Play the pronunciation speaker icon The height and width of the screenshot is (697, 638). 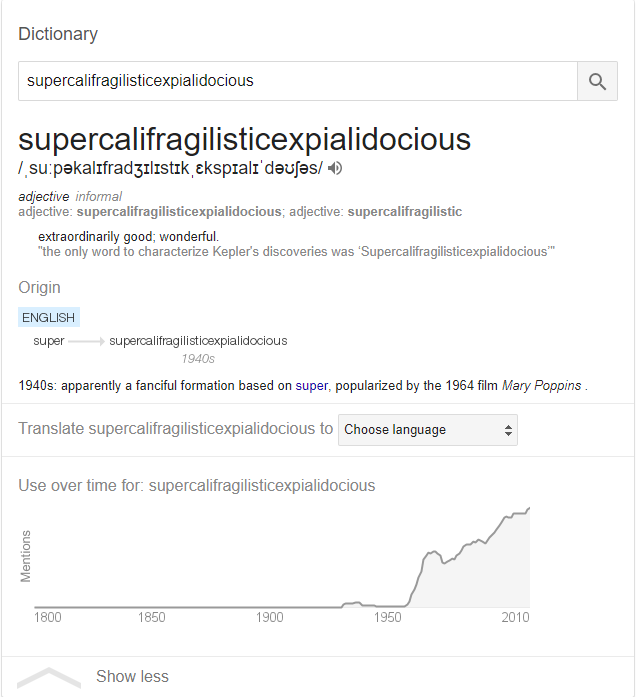tap(335, 168)
